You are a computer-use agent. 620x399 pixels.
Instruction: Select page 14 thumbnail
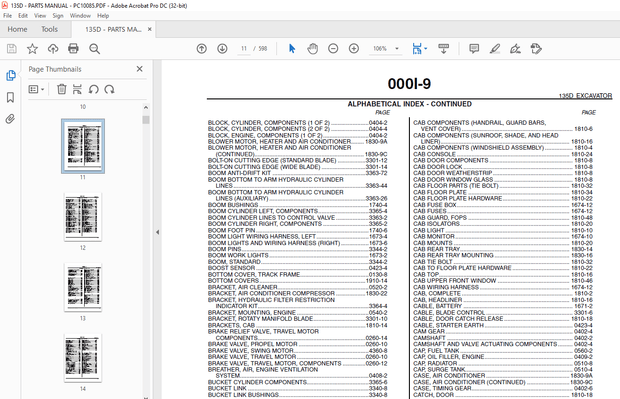[83, 358]
